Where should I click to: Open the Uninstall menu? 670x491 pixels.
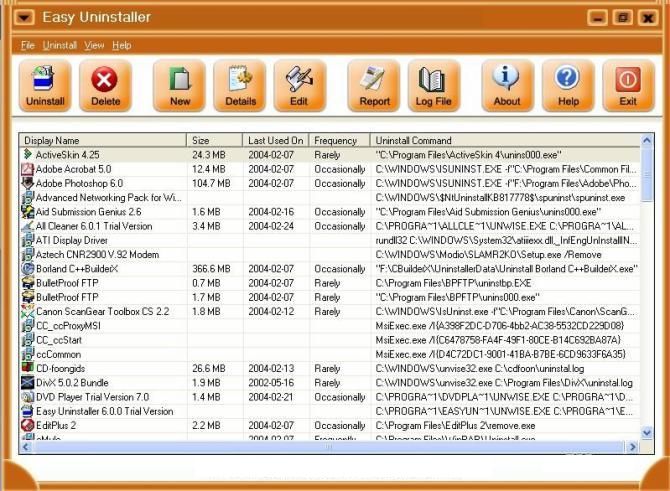point(60,45)
